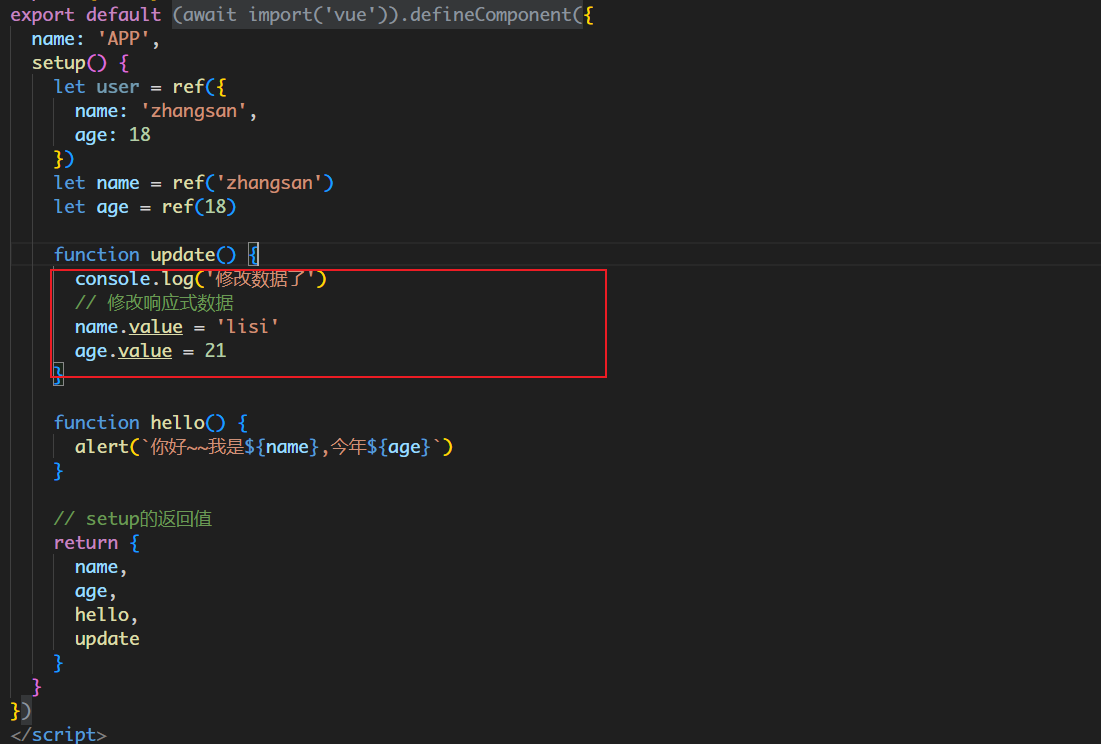Place cursor on the setup function name
The image size is (1101, 744).
pos(58,63)
